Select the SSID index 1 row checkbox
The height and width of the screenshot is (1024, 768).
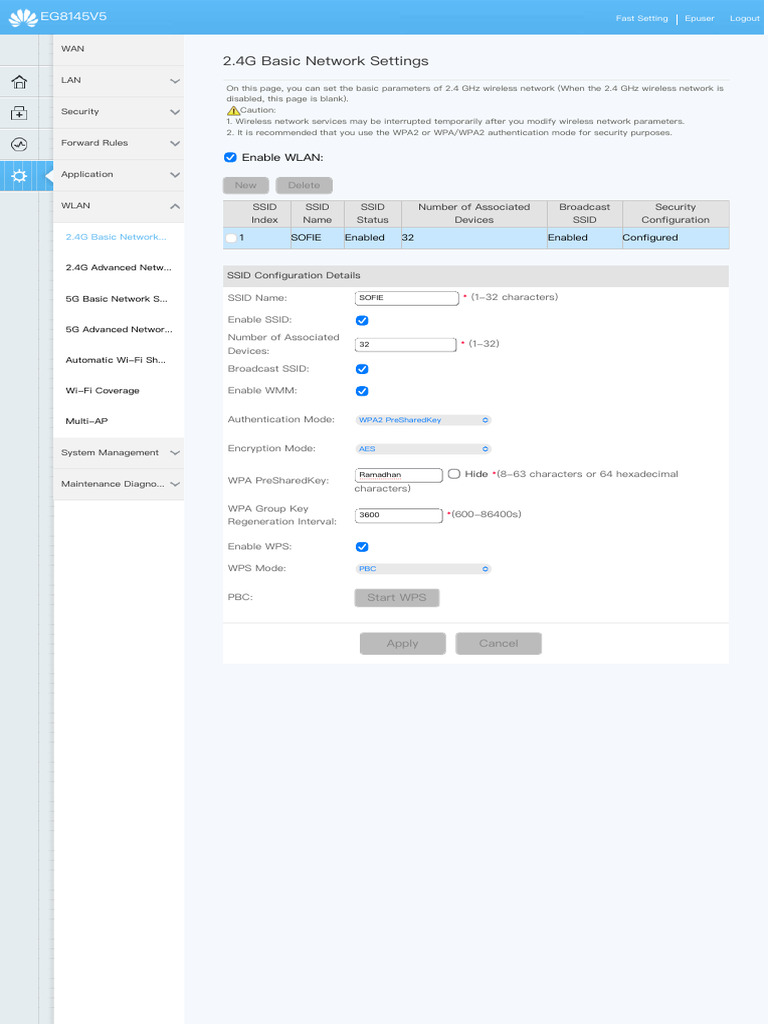tap(231, 238)
